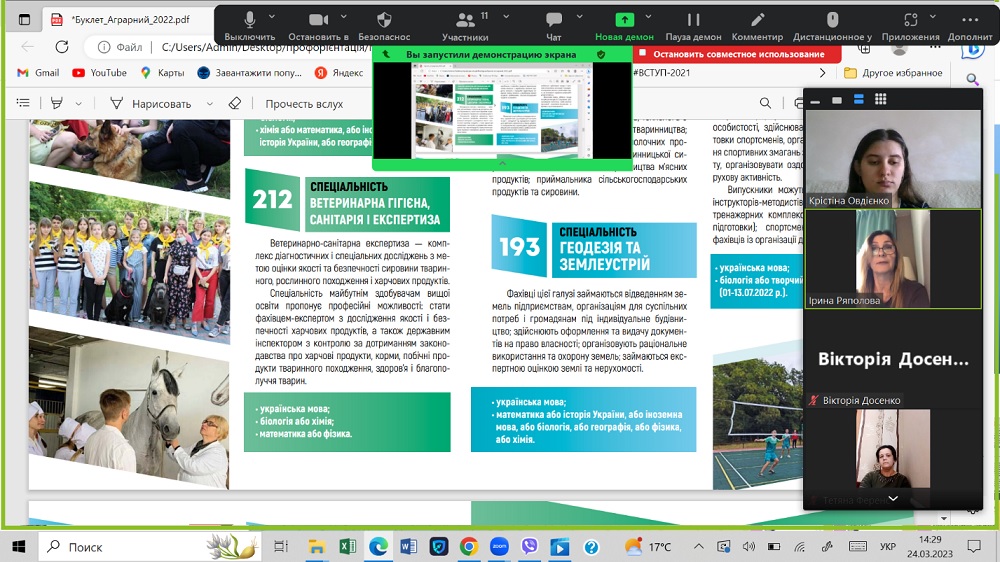The image size is (1000, 562).
Task: Open Чат chat panel
Action: (554, 26)
